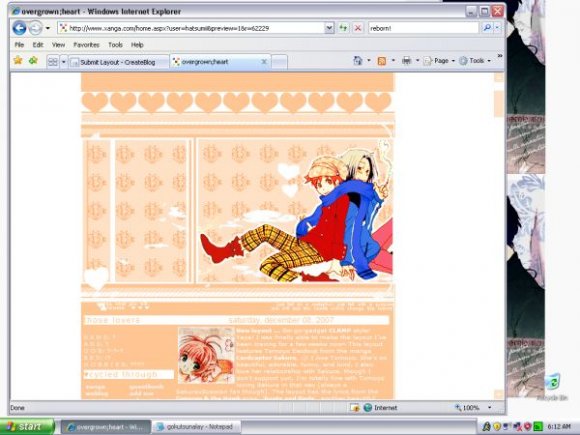The width and height of the screenshot is (580, 435).
Task: Click the red Stop loading button
Action: pyautogui.click(x=358, y=28)
